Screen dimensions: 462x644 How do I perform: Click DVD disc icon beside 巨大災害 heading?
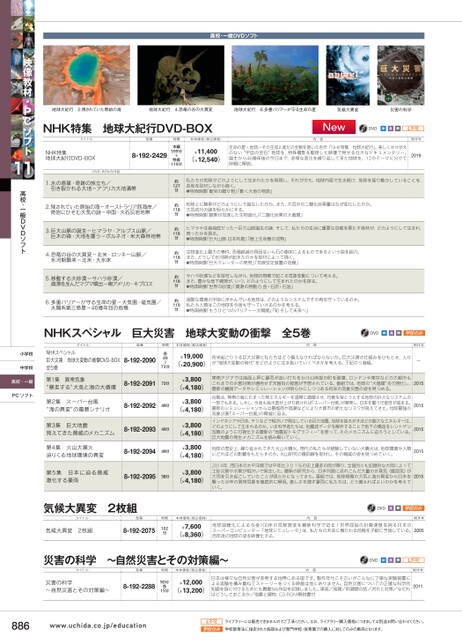coord(365,333)
